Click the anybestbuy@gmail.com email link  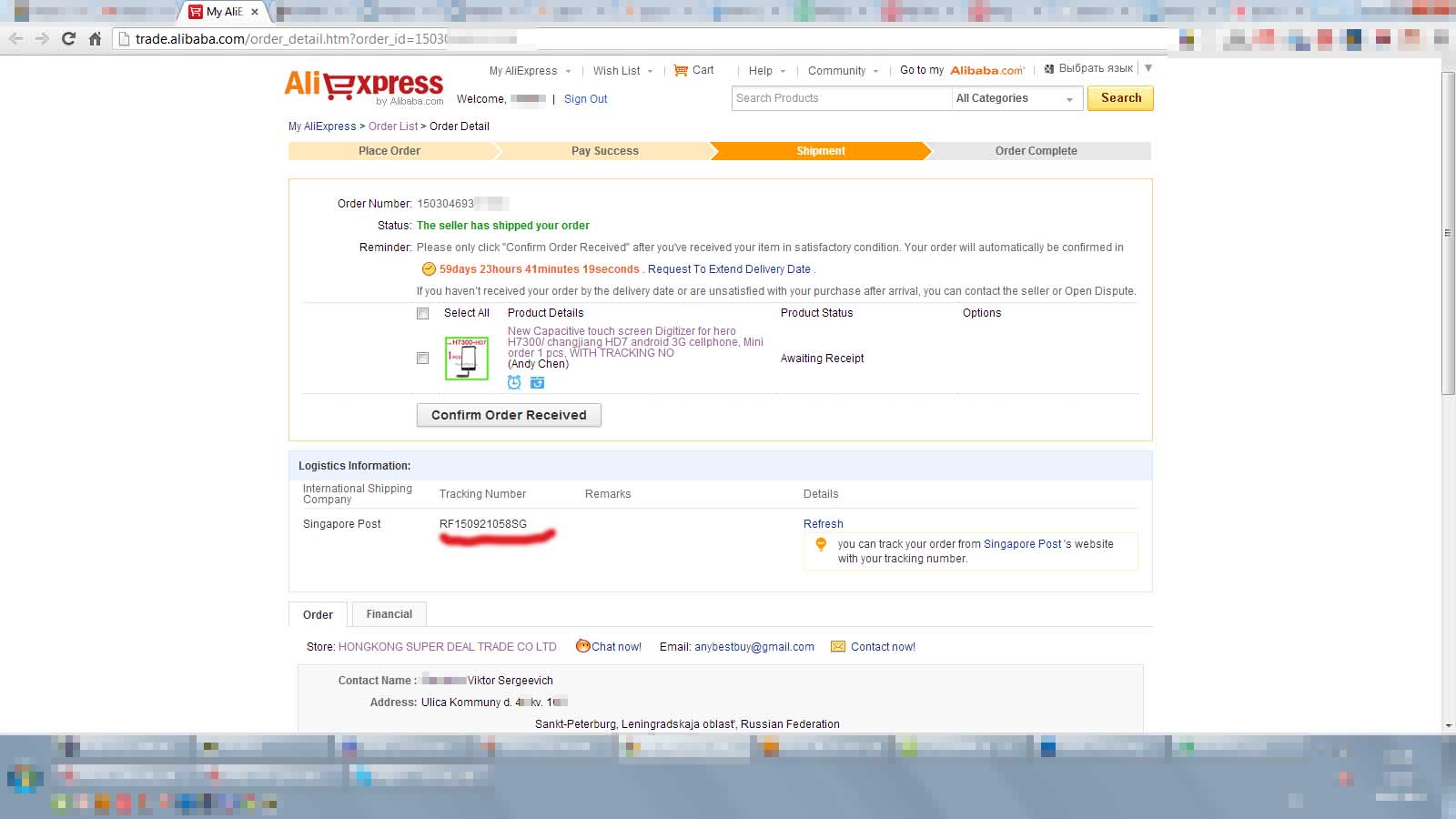(x=754, y=647)
